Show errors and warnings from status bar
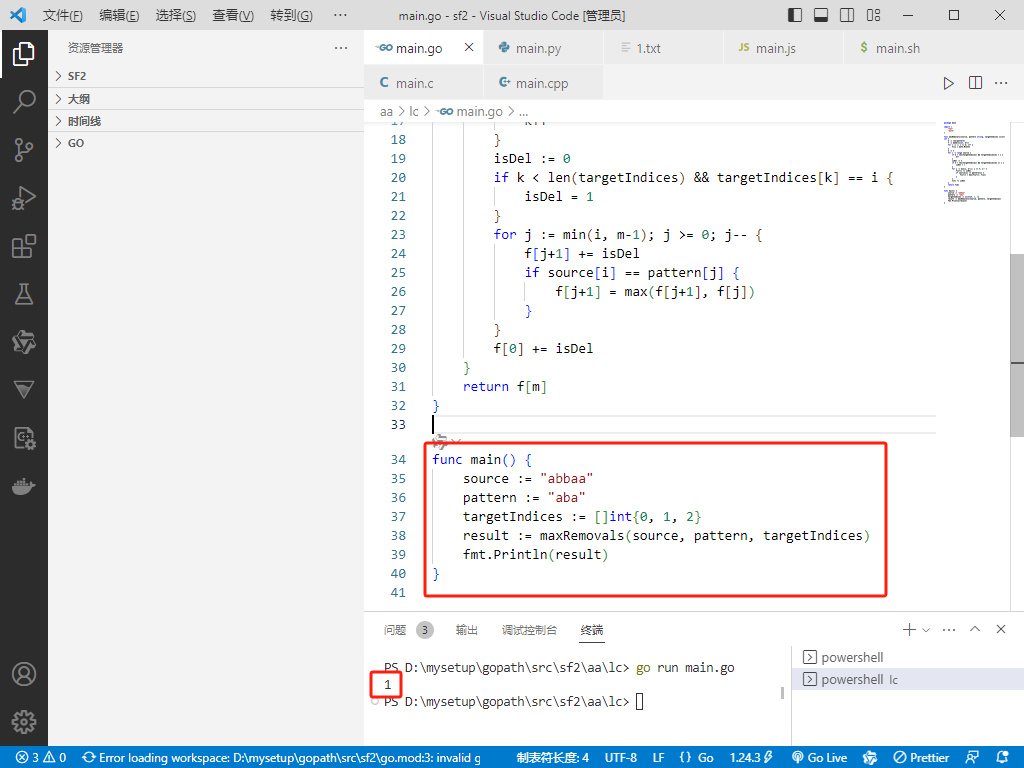This screenshot has height=768, width=1024. (x=41, y=758)
